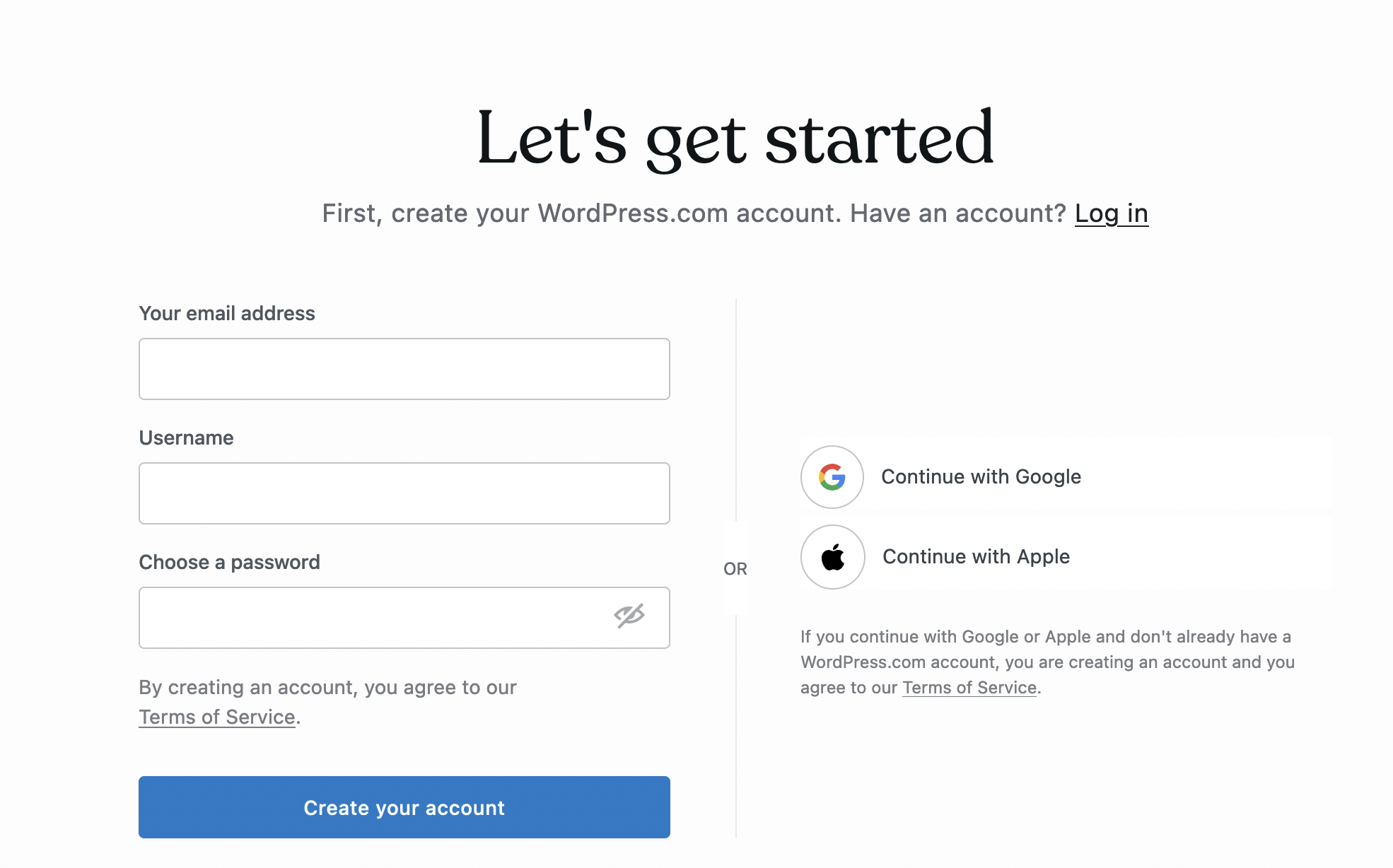Open the Log in link

pyautogui.click(x=1111, y=213)
